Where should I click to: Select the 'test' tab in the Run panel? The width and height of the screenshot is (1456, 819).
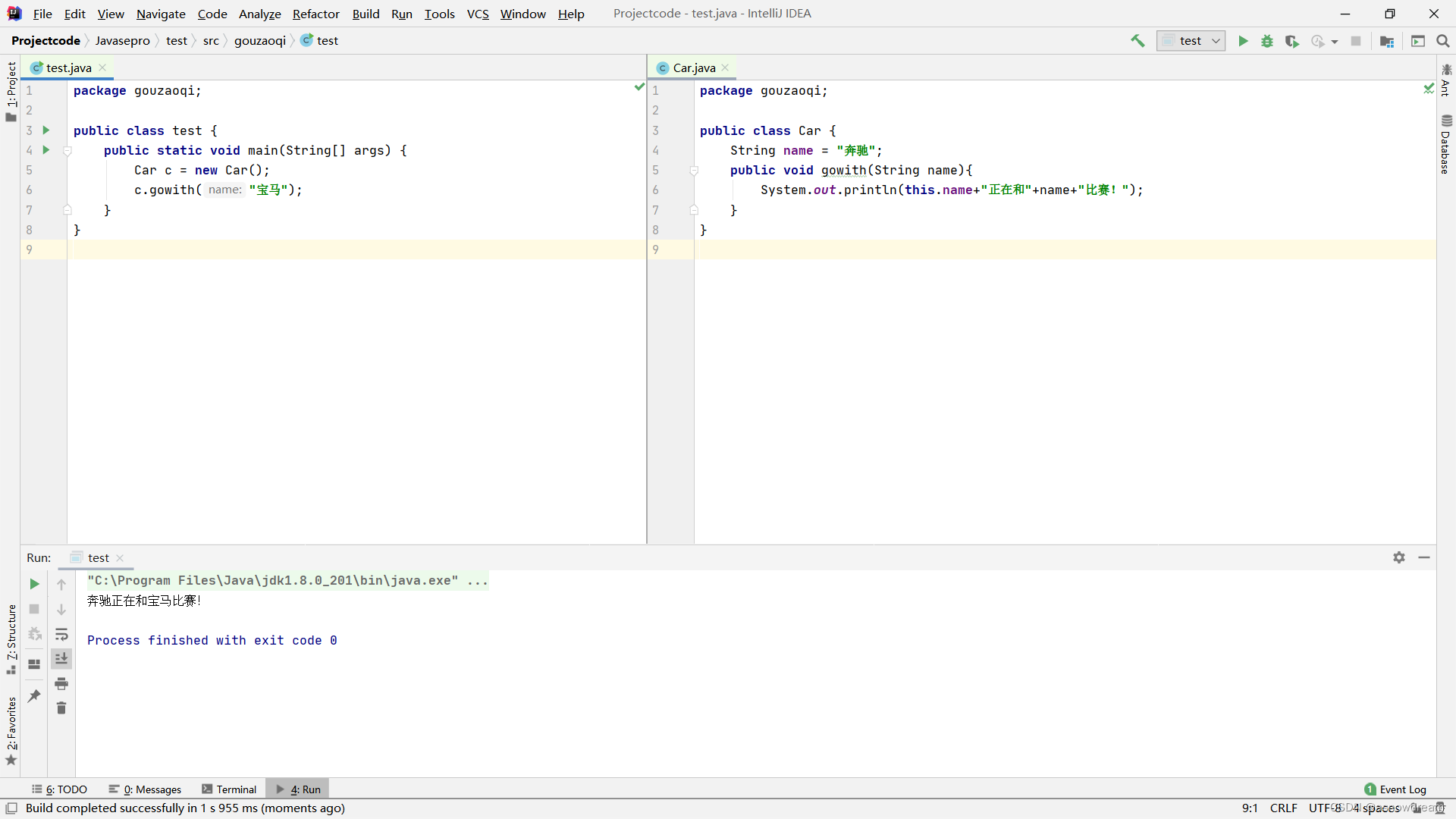(98, 558)
